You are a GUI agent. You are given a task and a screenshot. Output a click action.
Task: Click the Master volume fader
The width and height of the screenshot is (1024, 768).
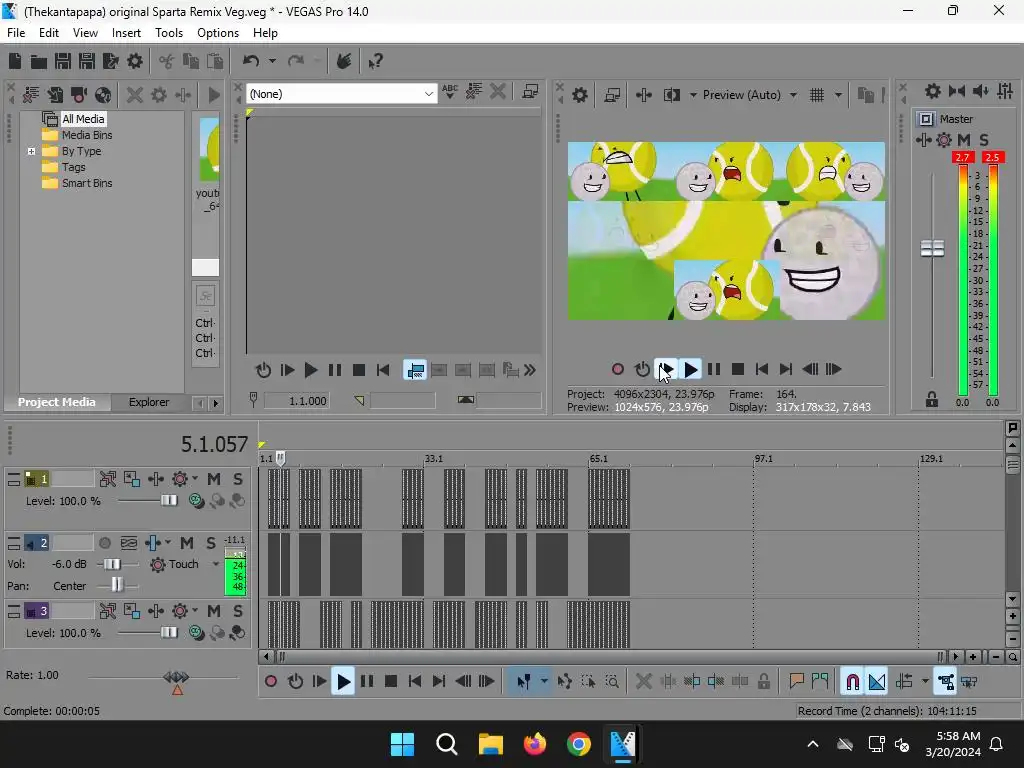click(x=932, y=248)
